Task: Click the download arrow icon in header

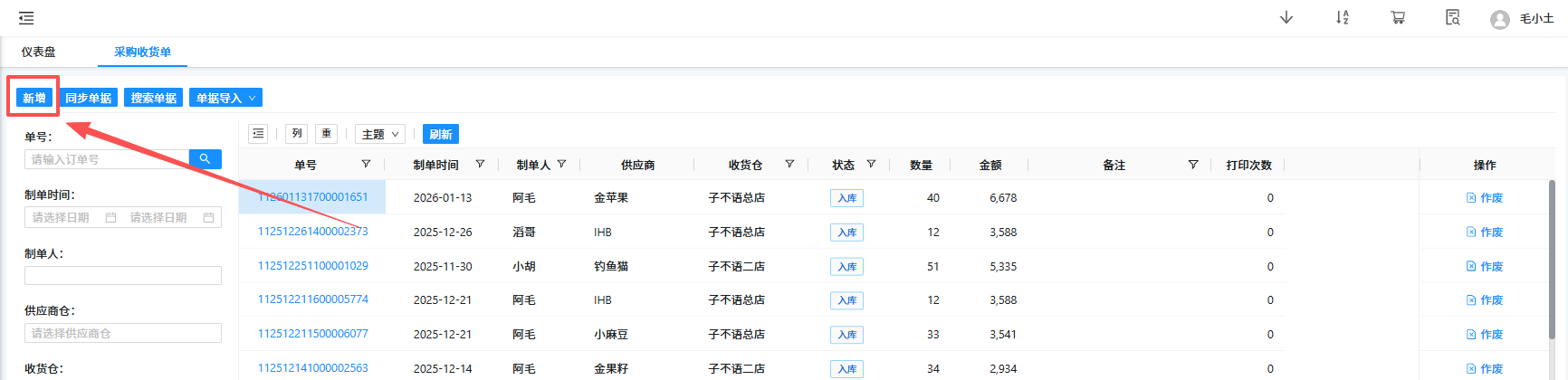Action: point(1286,18)
